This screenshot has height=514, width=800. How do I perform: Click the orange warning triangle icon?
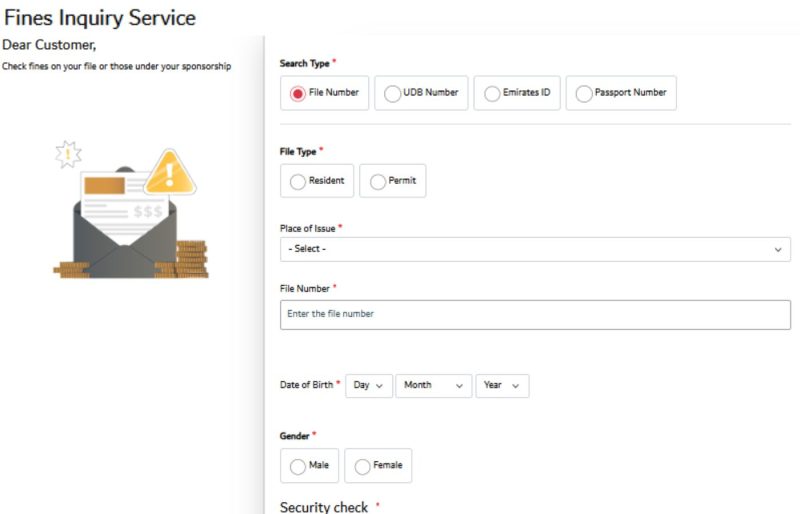point(170,174)
